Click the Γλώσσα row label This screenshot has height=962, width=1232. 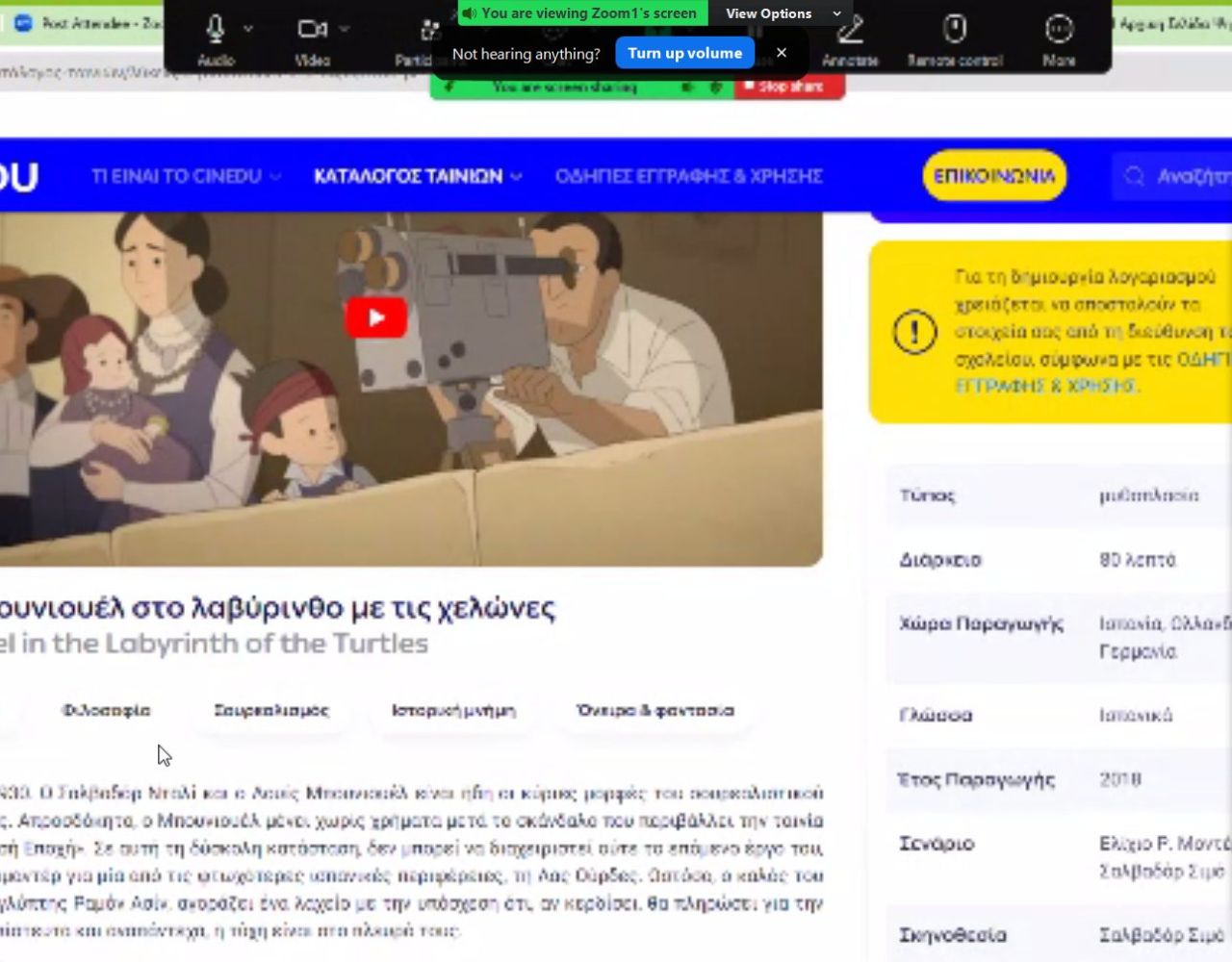936,715
